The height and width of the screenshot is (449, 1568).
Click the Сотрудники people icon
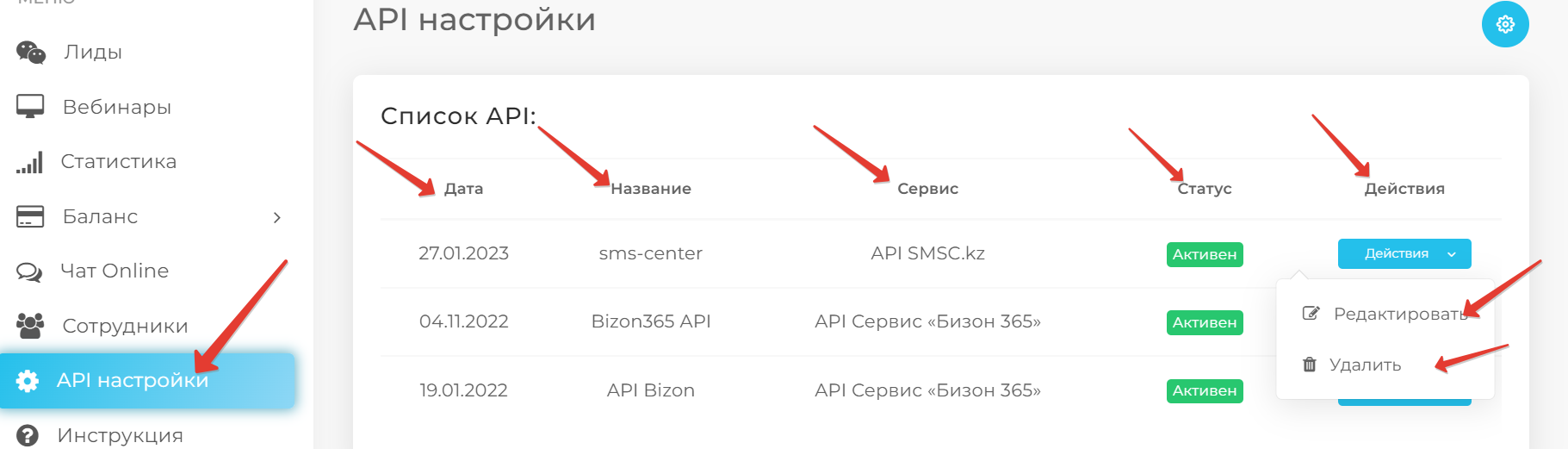30,326
